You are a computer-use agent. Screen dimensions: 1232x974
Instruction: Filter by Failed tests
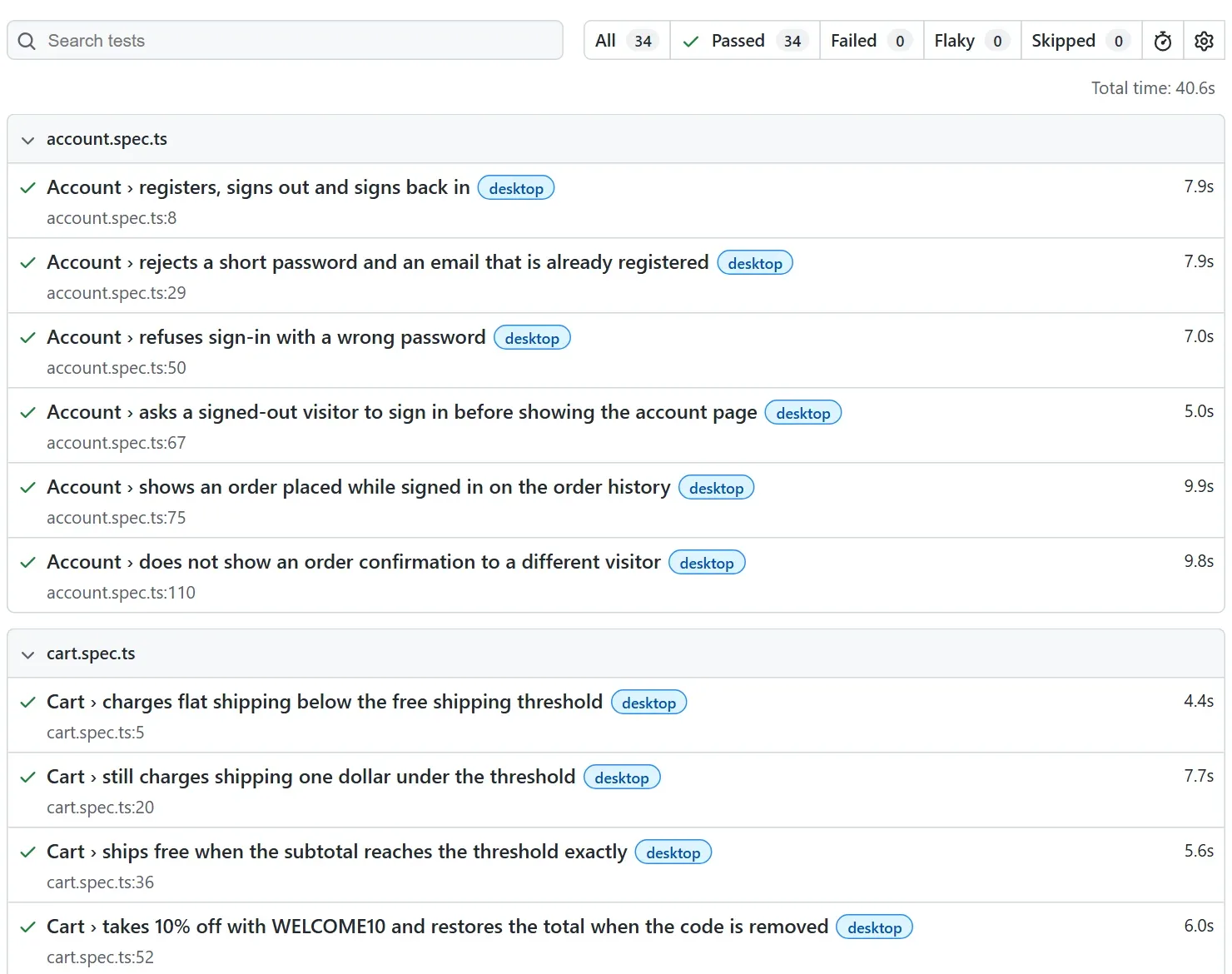[872, 41]
